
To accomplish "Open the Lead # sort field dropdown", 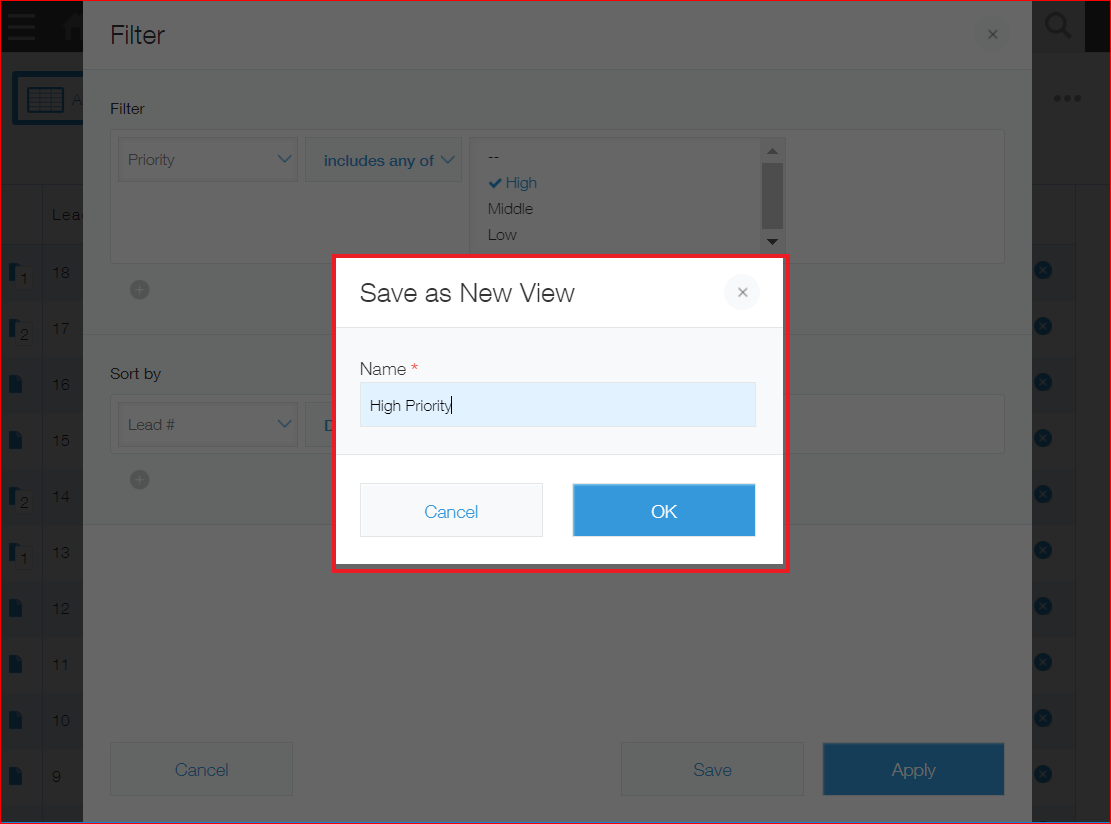I will coord(208,425).
